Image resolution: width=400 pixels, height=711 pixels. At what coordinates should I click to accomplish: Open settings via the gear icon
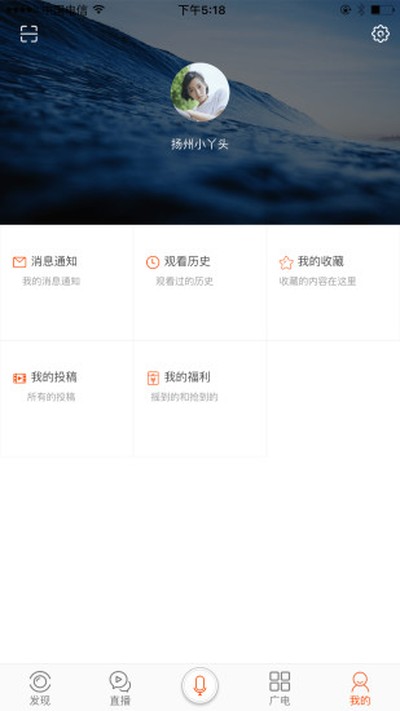point(380,34)
